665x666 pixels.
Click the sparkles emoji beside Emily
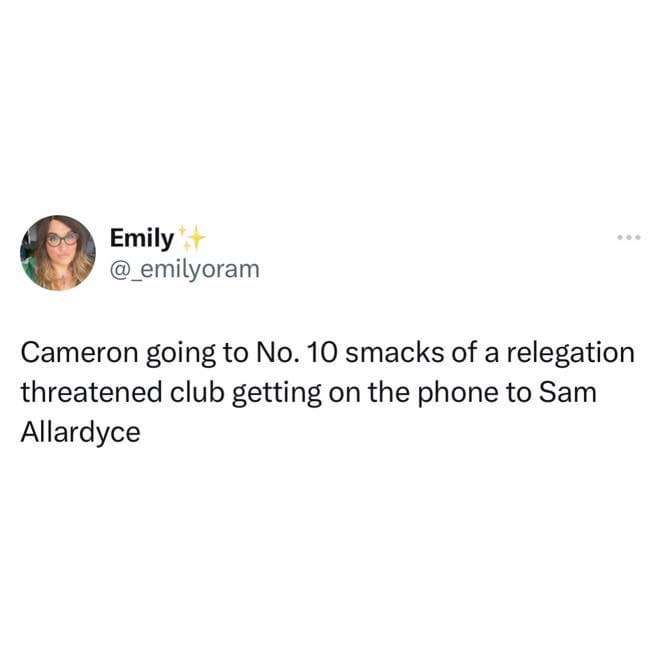coord(190,237)
